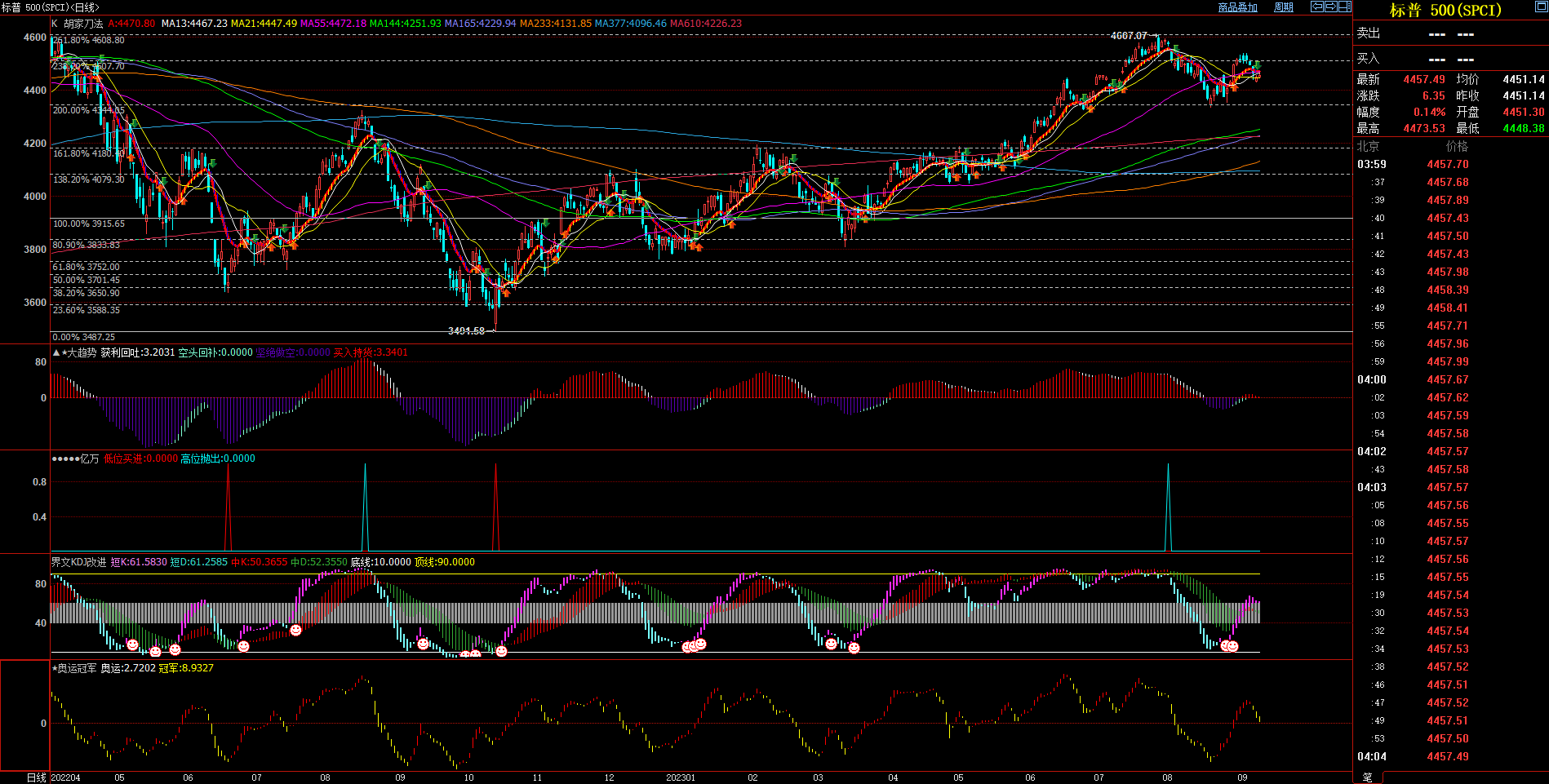Open the 周期 period selector
The height and width of the screenshot is (784, 1549).
click(x=1284, y=7)
